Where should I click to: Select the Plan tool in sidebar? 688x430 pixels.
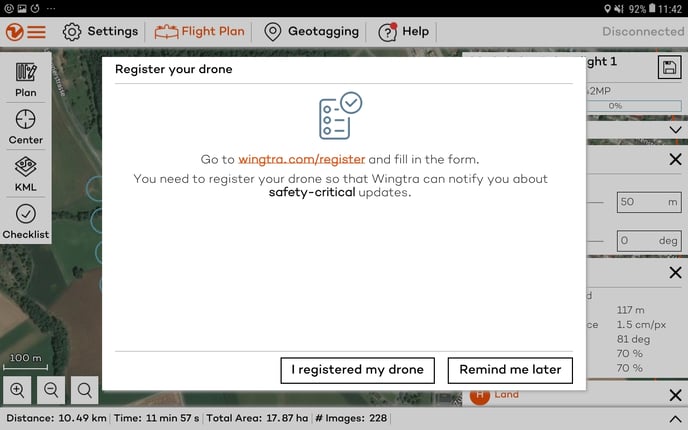25,79
